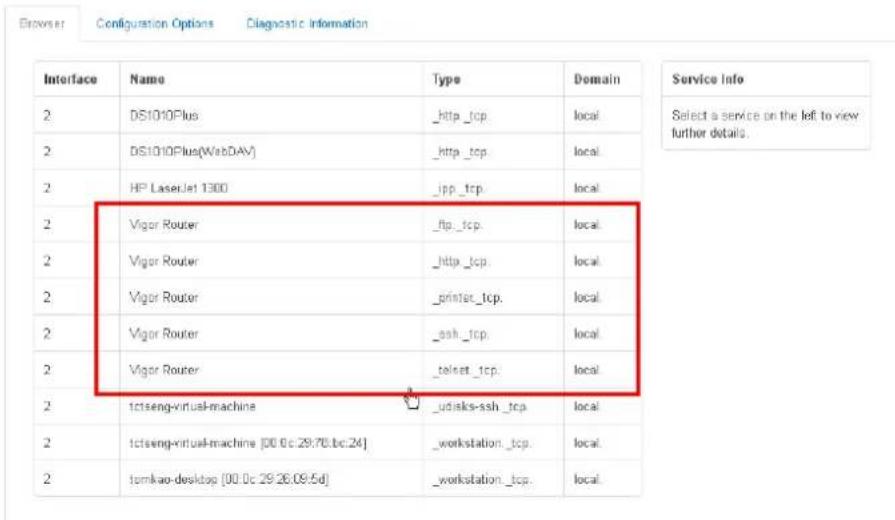Click the Service Info panel heading

(708, 79)
